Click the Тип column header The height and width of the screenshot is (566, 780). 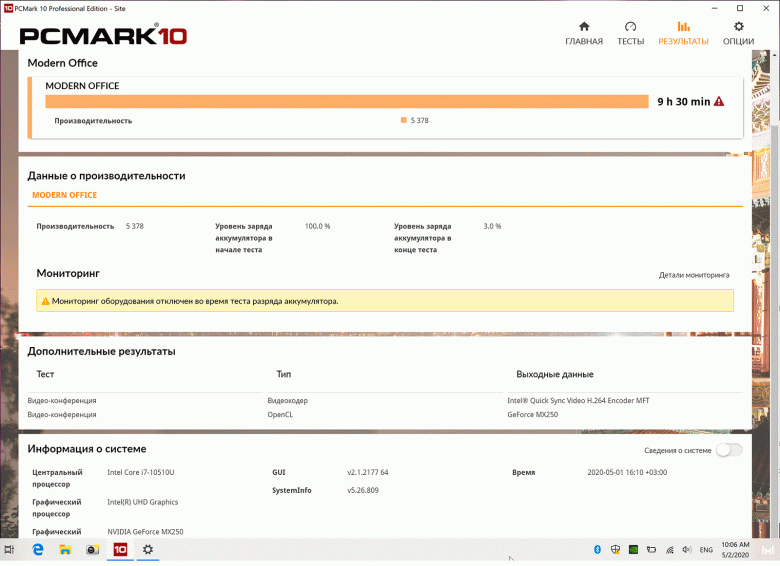coord(284,374)
